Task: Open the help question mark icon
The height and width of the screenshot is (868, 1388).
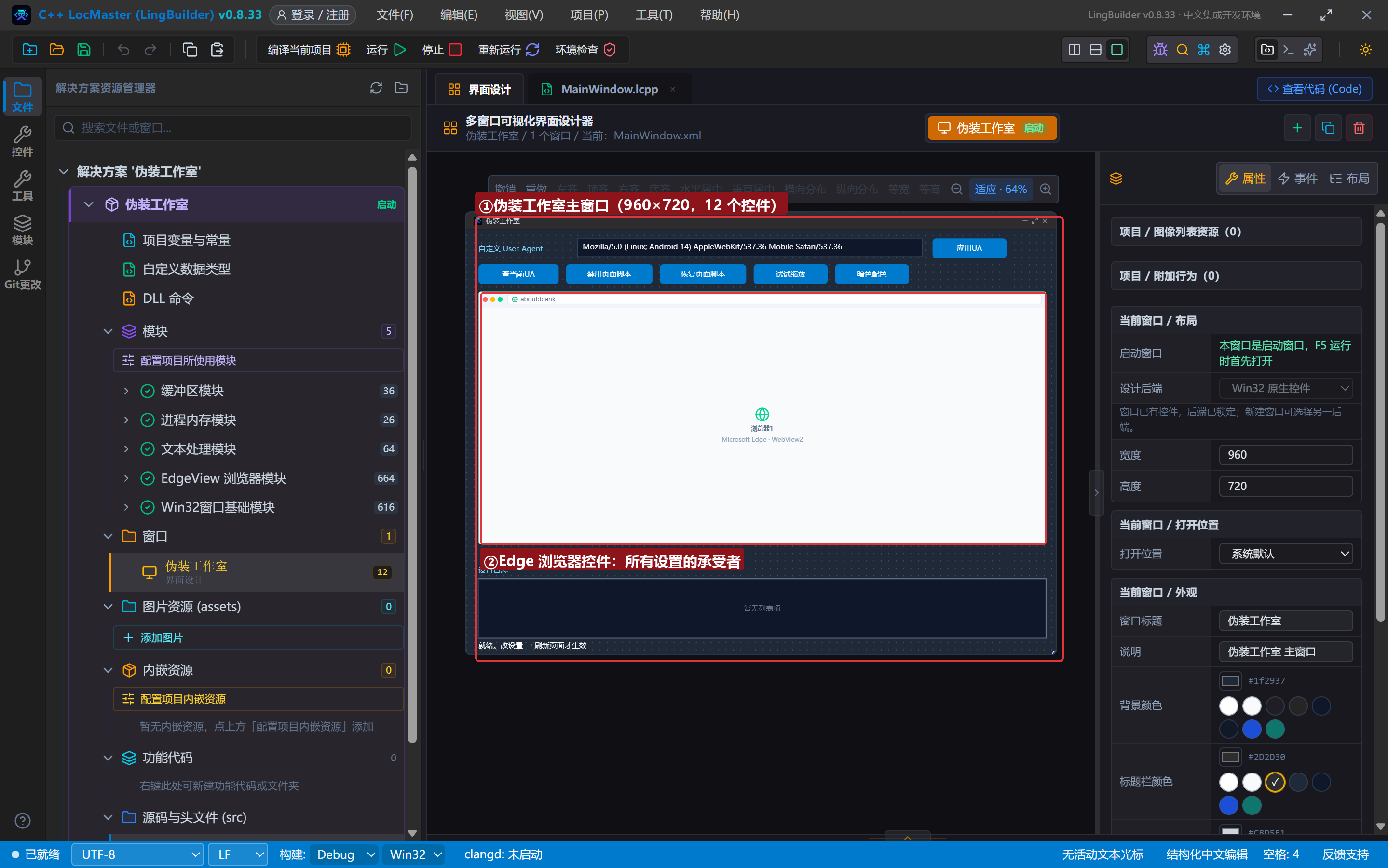Action: click(x=22, y=821)
